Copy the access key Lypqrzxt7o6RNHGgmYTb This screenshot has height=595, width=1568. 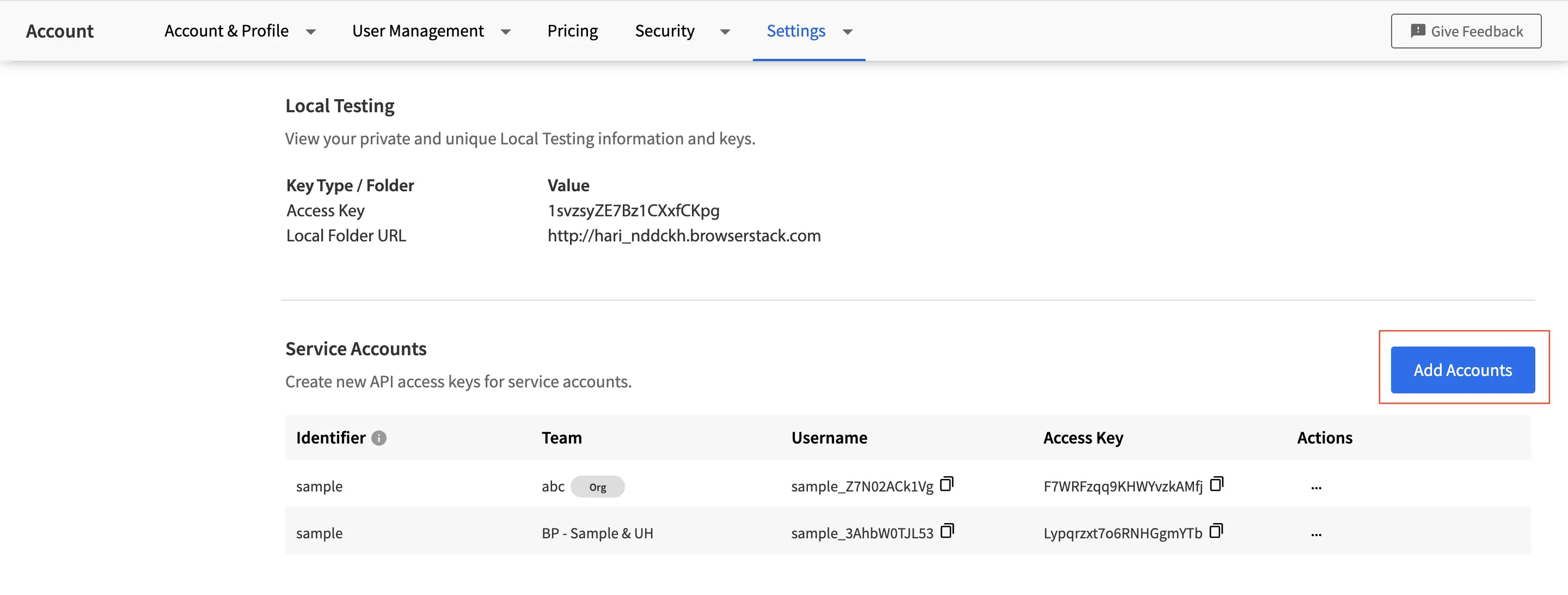pos(1217,531)
